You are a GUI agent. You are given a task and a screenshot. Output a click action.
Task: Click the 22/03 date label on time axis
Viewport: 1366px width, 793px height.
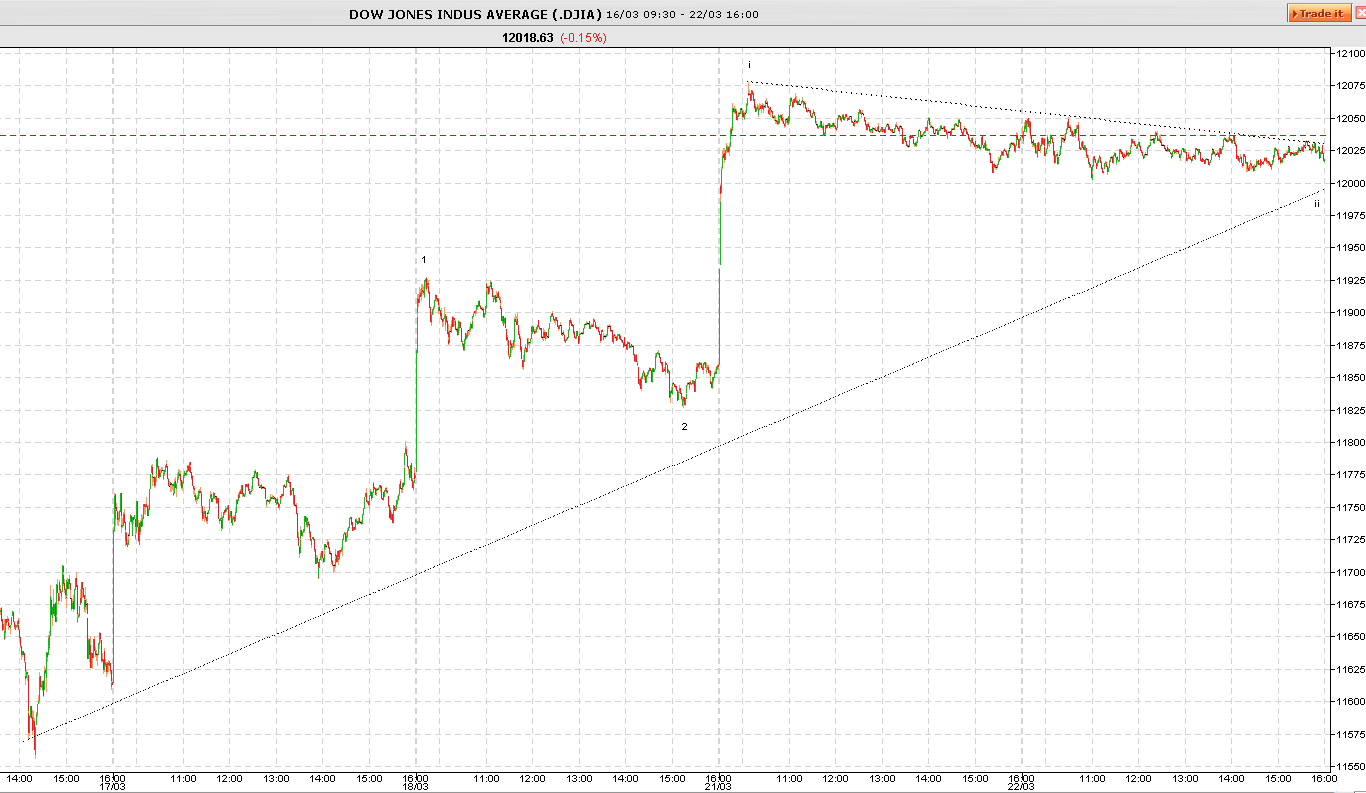[1021, 786]
